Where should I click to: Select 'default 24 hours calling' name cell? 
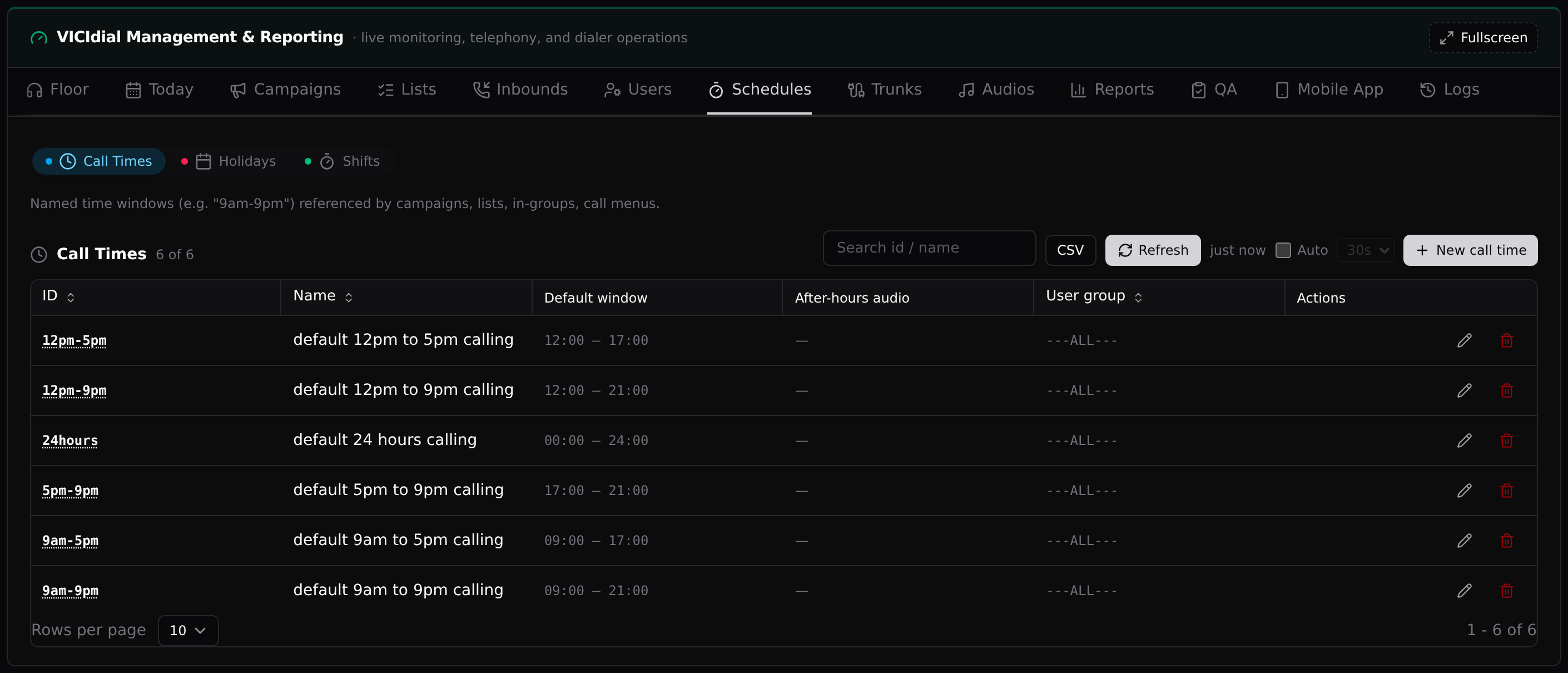(385, 440)
